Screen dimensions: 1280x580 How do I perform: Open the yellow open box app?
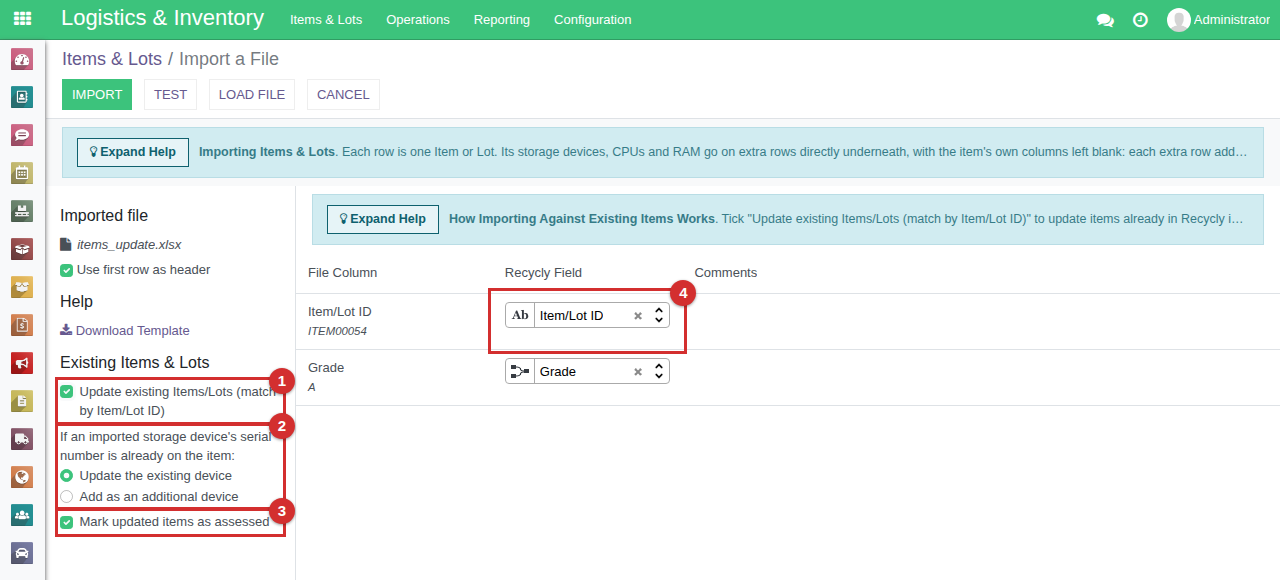22,287
